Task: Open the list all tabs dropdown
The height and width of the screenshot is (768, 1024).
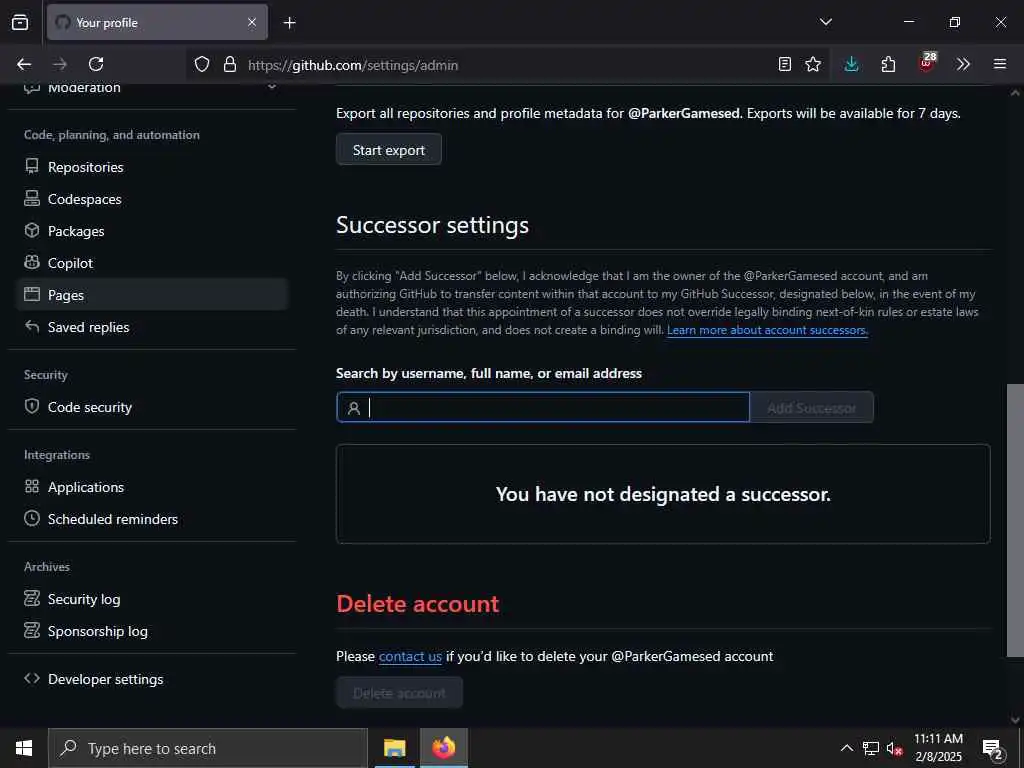Action: click(x=826, y=22)
